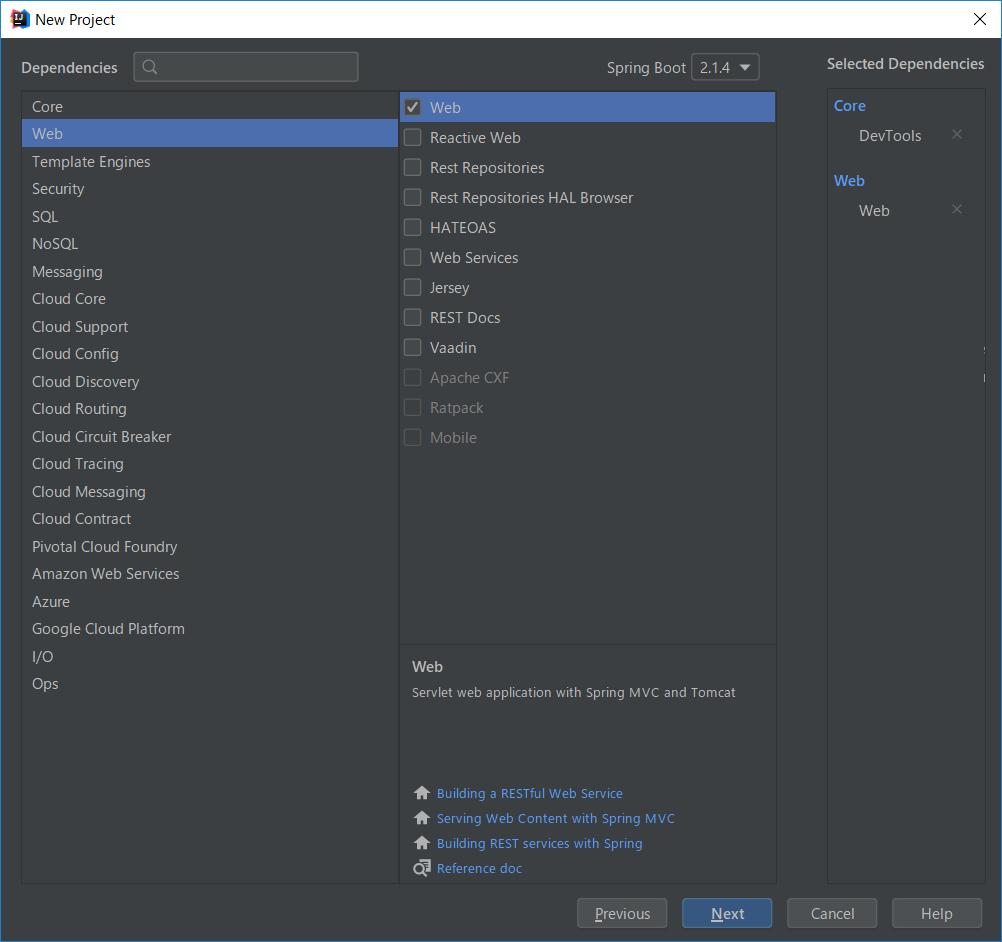Select the Core category
1002x942 pixels.
pyautogui.click(x=210, y=107)
